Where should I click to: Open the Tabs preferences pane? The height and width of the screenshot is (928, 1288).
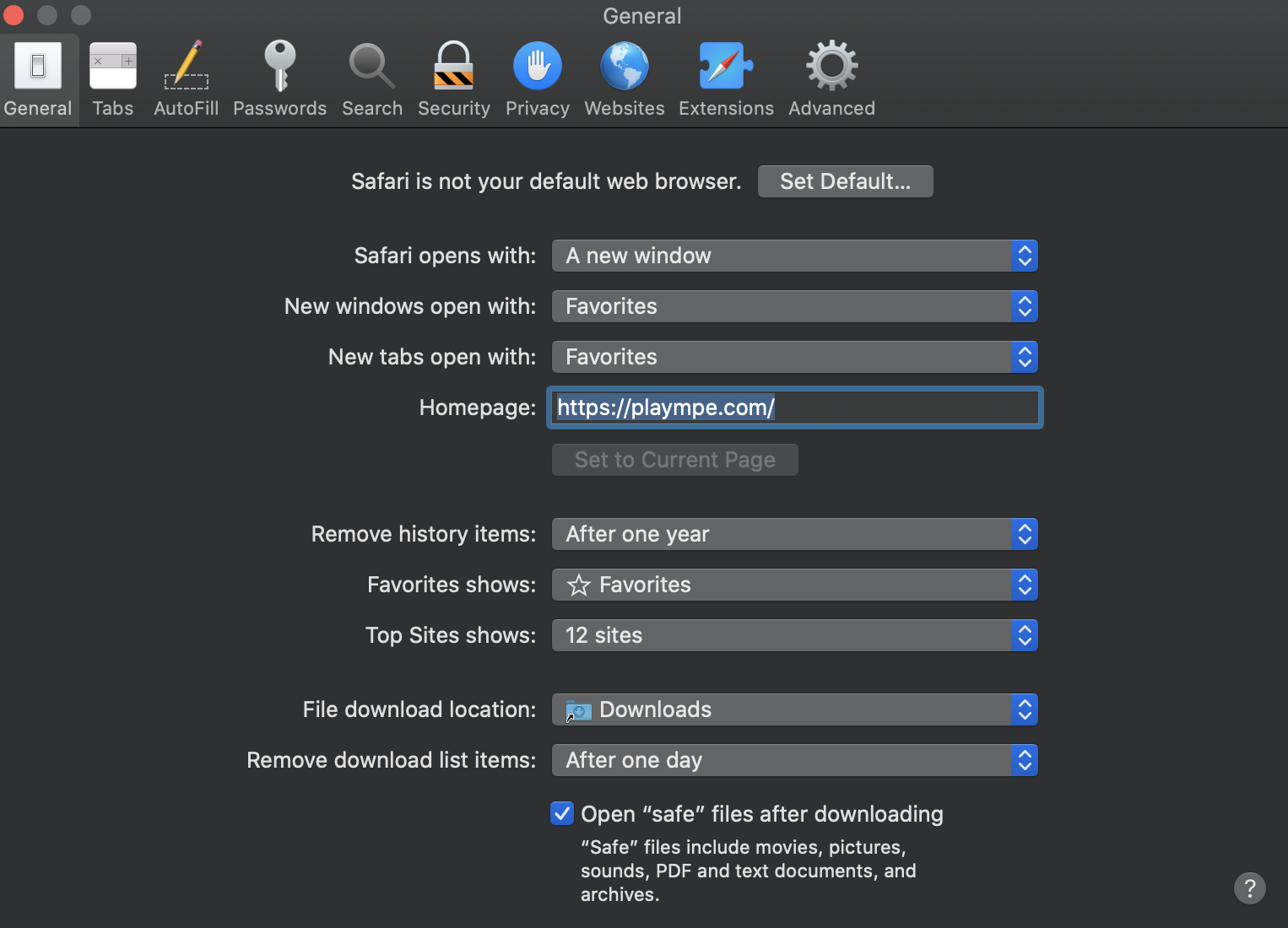point(113,80)
